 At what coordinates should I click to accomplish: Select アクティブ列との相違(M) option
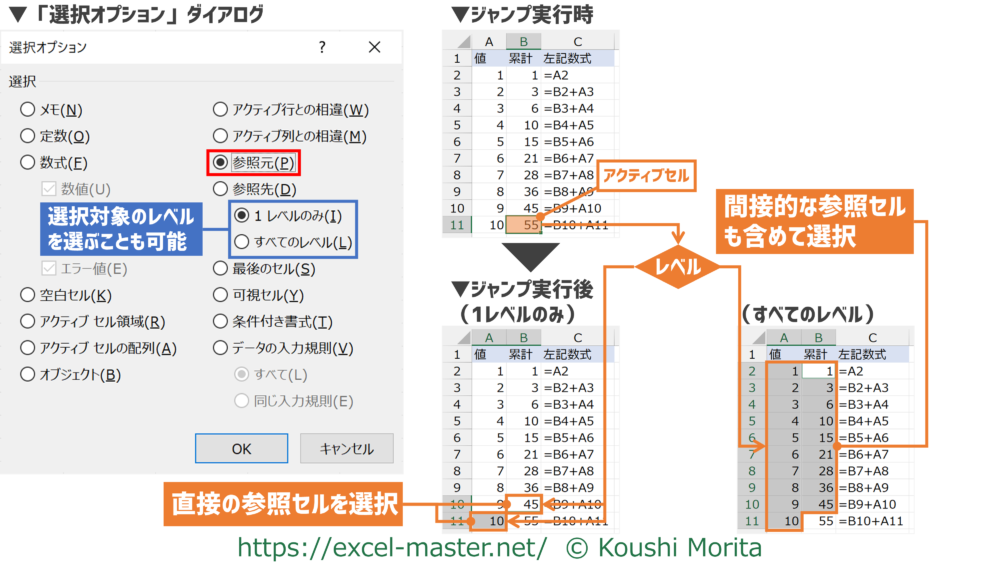click(220, 136)
